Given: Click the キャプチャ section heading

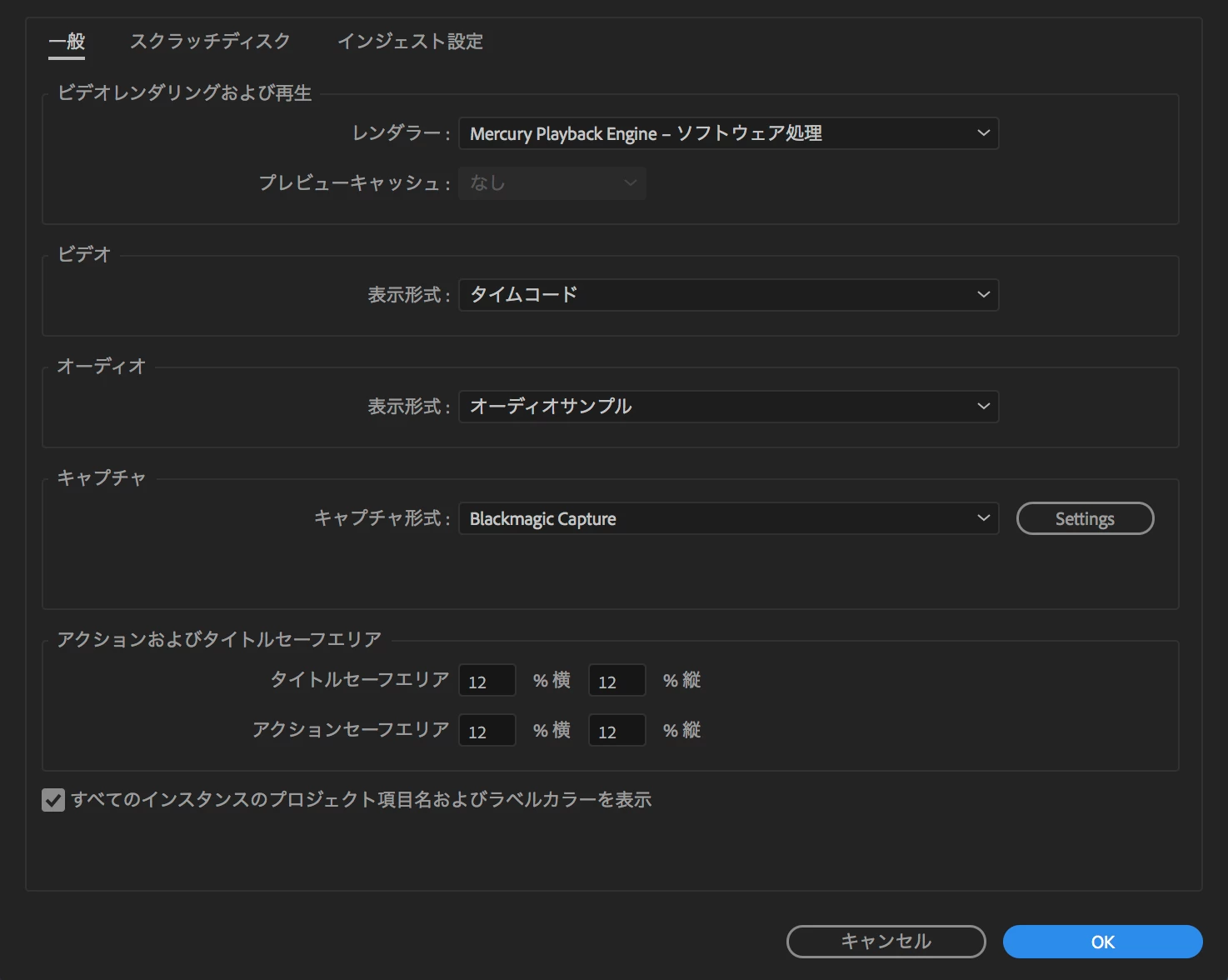Looking at the screenshot, I should [x=102, y=477].
